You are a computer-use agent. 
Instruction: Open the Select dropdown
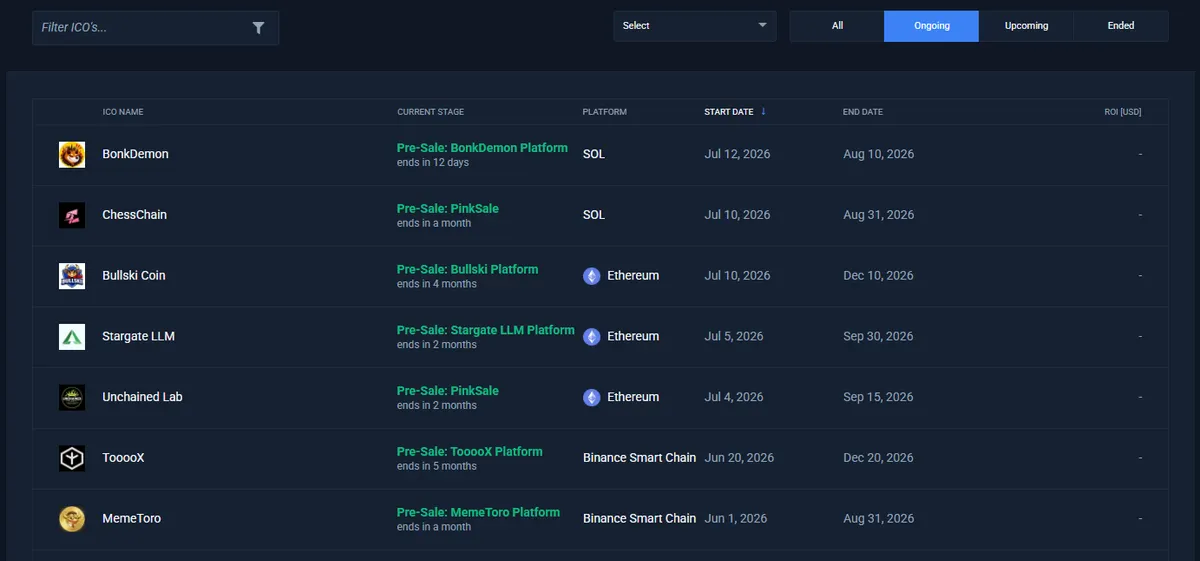pyautogui.click(x=695, y=26)
